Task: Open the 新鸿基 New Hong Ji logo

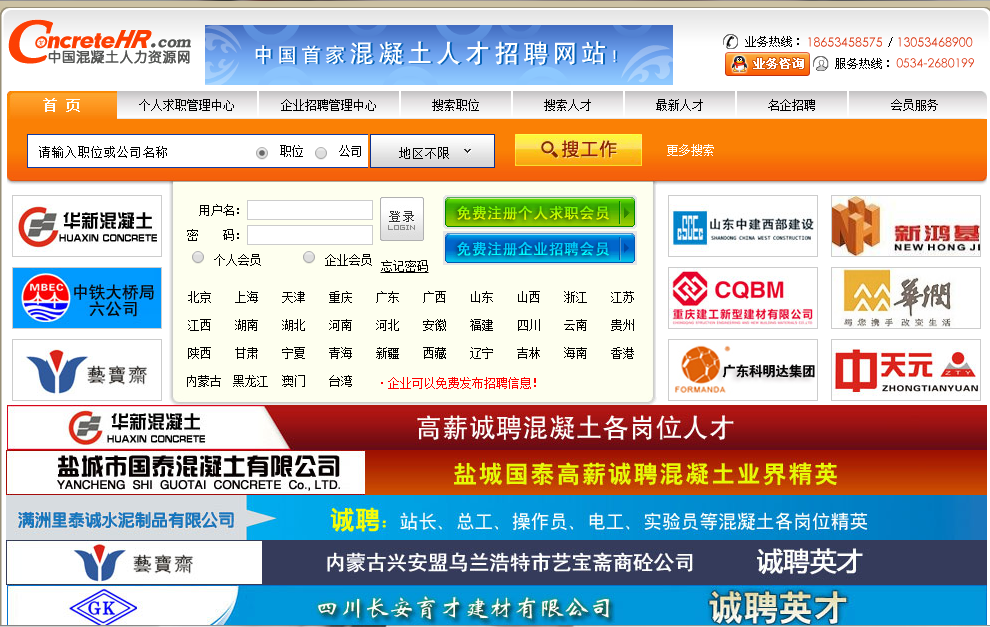Action: tap(906, 226)
